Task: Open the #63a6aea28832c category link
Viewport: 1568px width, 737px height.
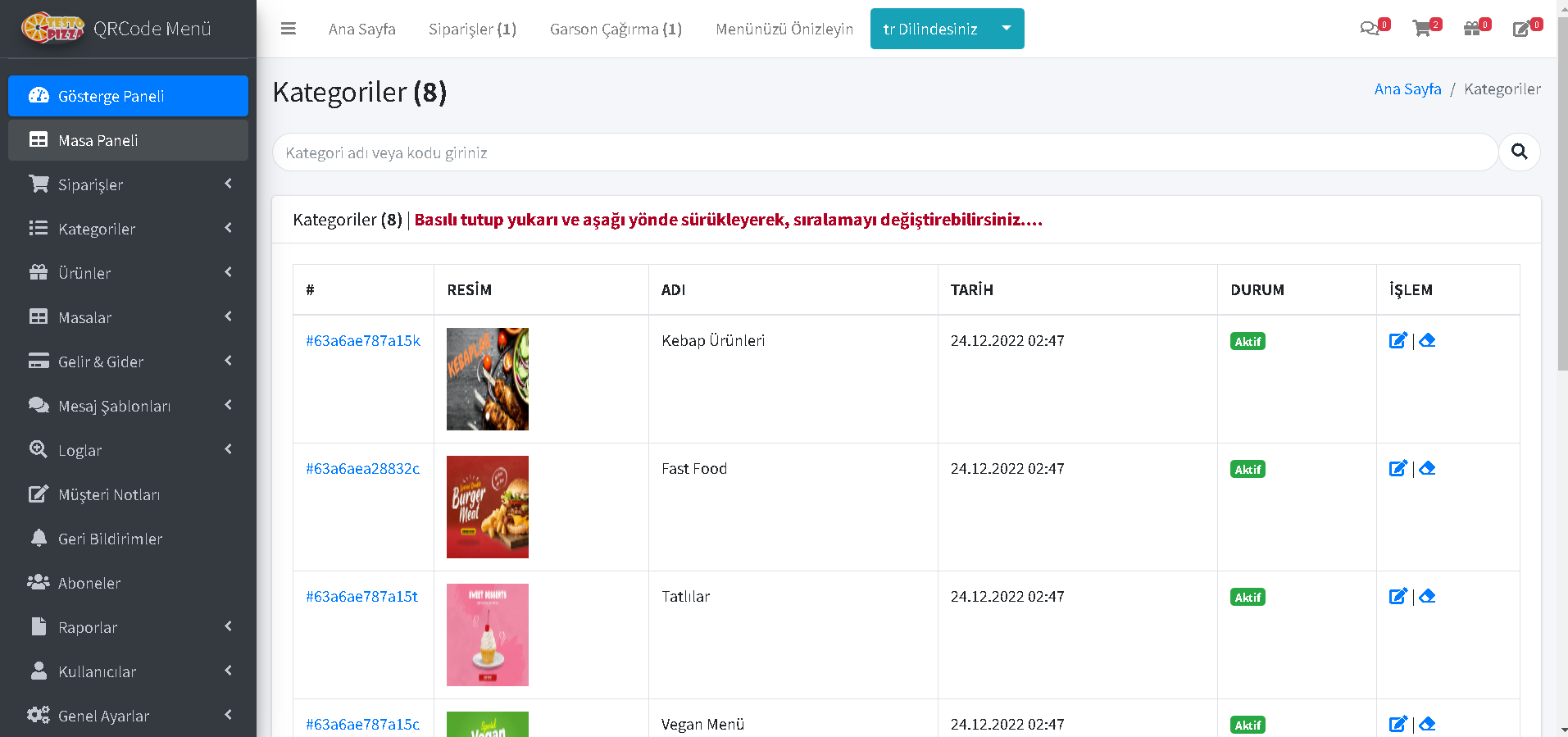Action: pos(362,468)
